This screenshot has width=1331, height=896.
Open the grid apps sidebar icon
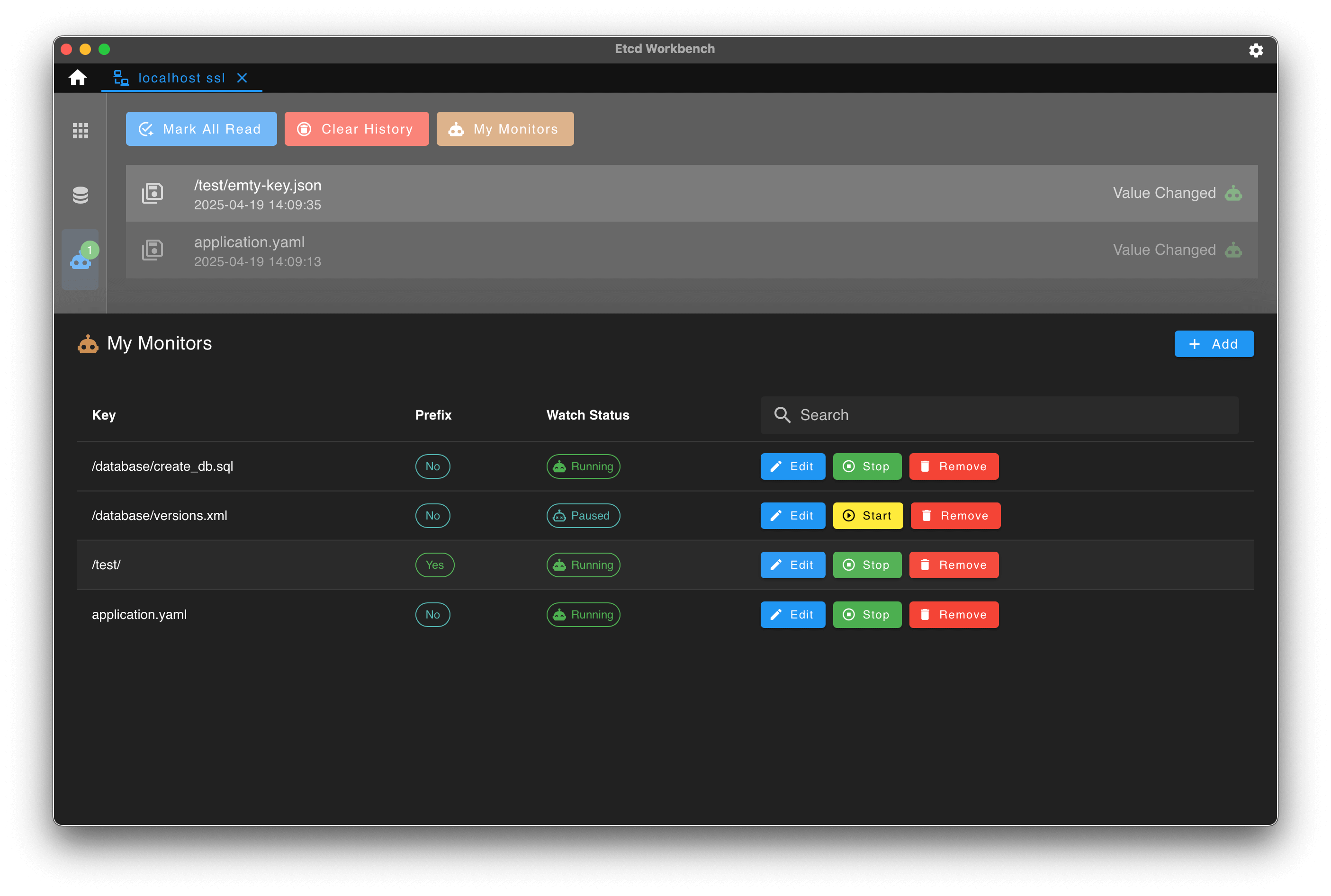[x=81, y=130]
